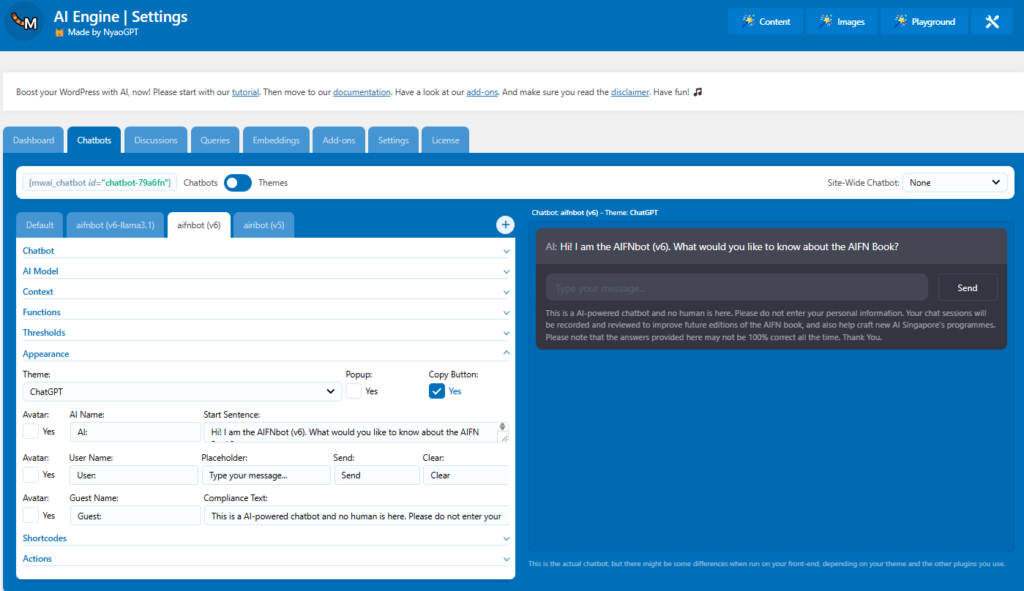Uncheck the Copy Button checkbox
This screenshot has width=1024, height=591.
tap(437, 391)
